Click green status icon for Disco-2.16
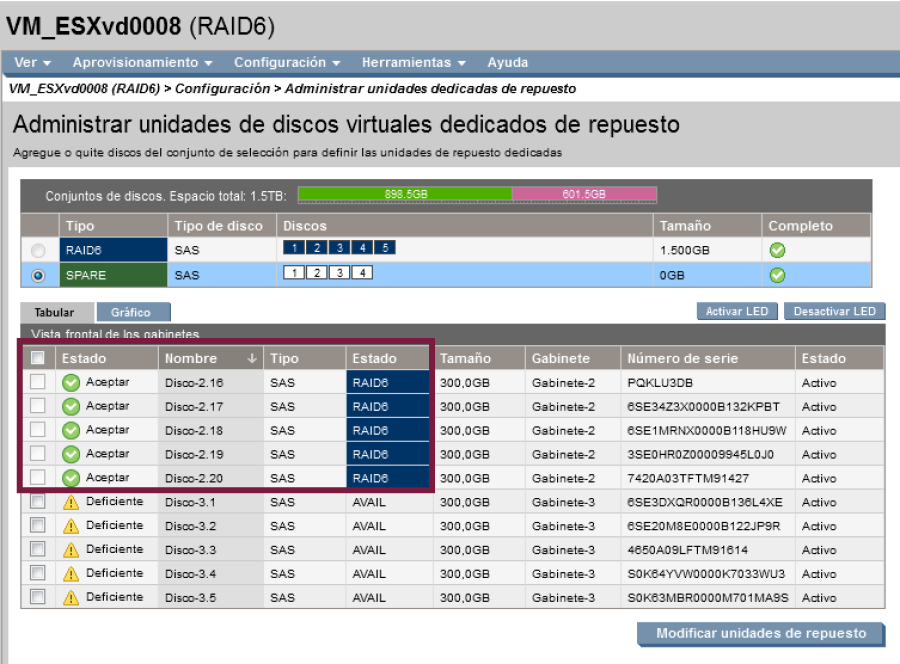The width and height of the screenshot is (900, 664). pyautogui.click(x=70, y=382)
